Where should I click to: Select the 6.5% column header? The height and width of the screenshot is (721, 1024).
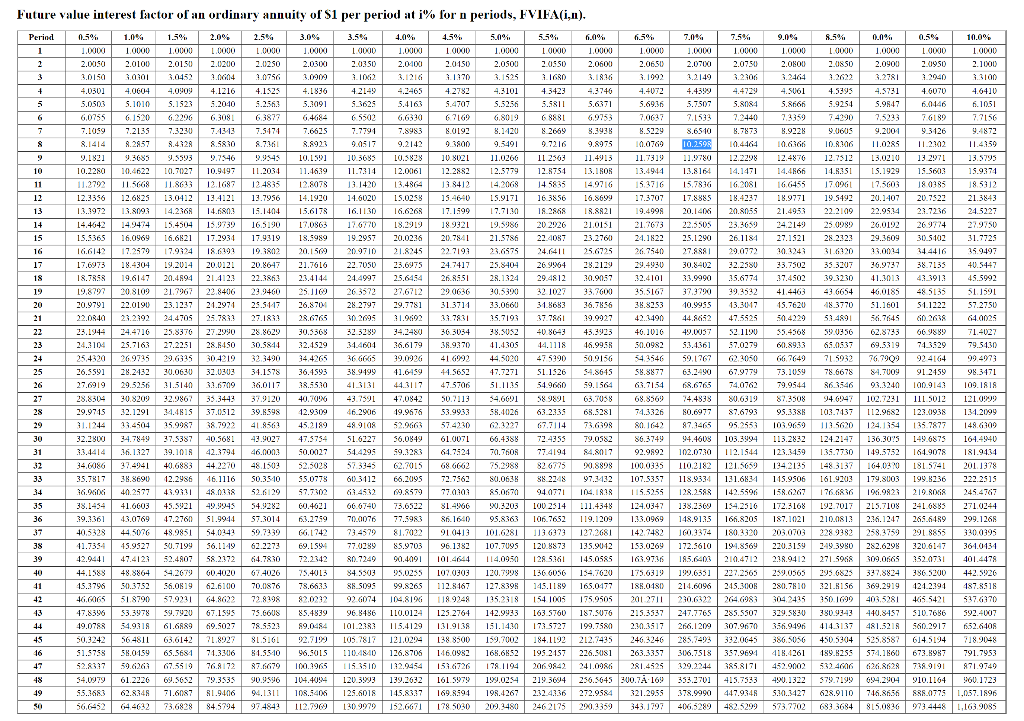[644, 37]
